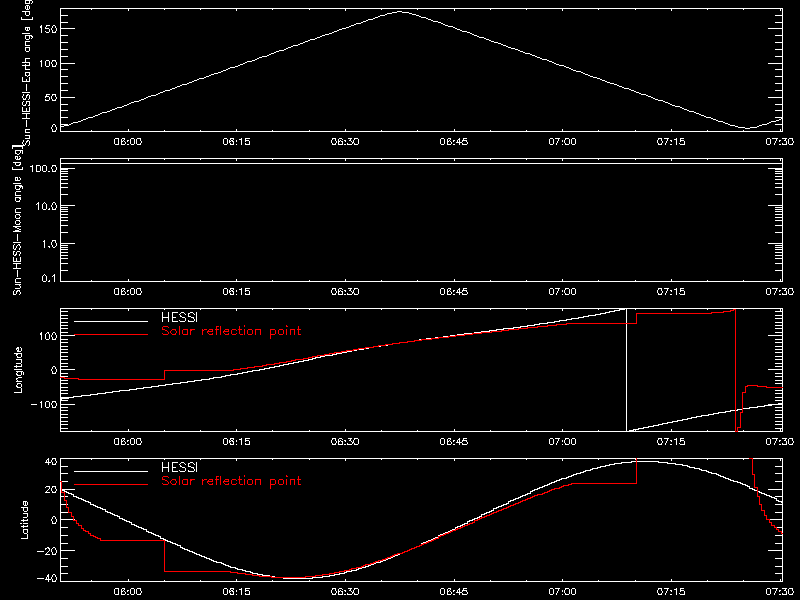The image size is (800, 600).
Task: Click the 0 tick on Latitude axis
Action: point(54,520)
